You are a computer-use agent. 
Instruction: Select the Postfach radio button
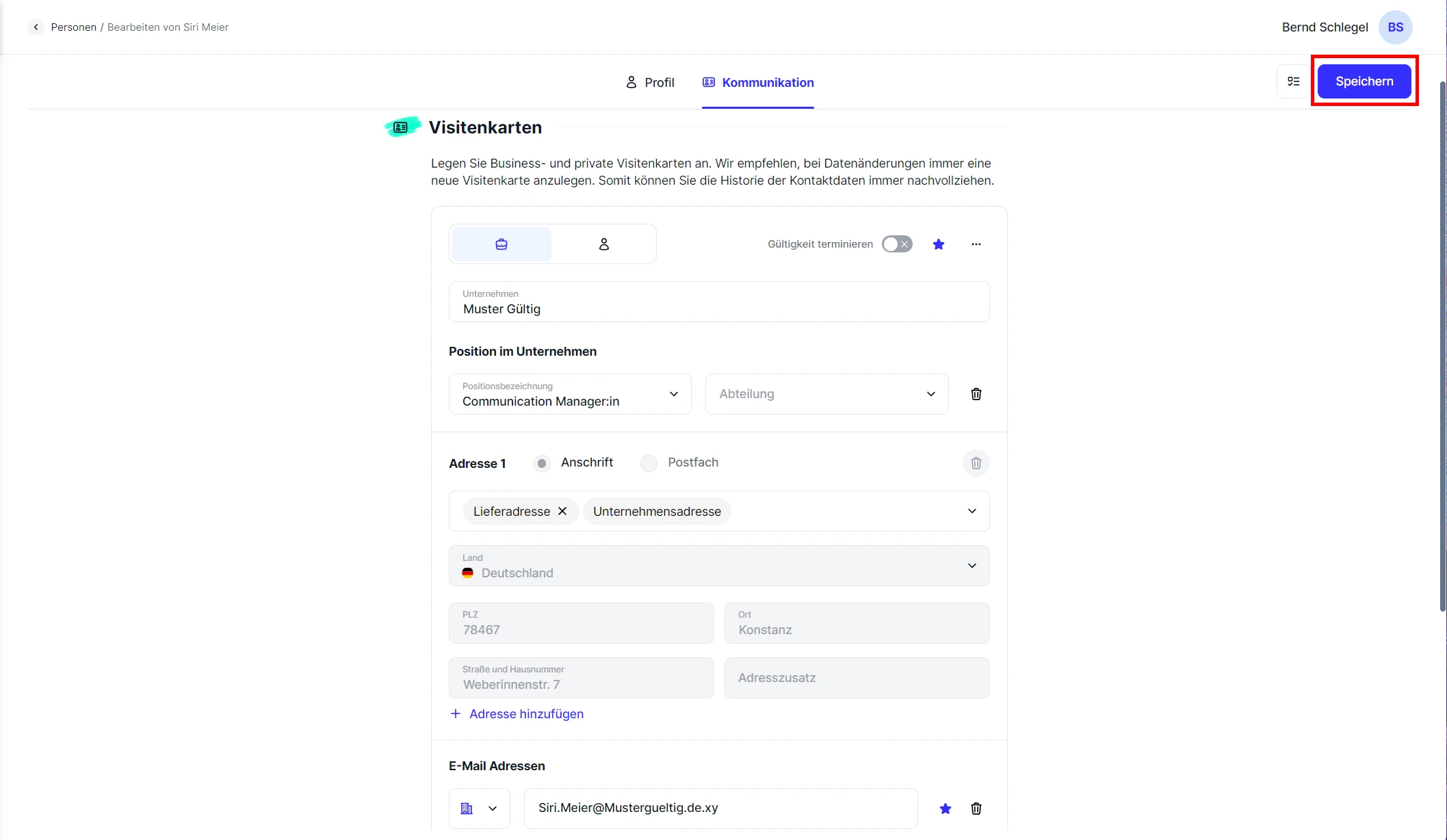[x=649, y=463]
